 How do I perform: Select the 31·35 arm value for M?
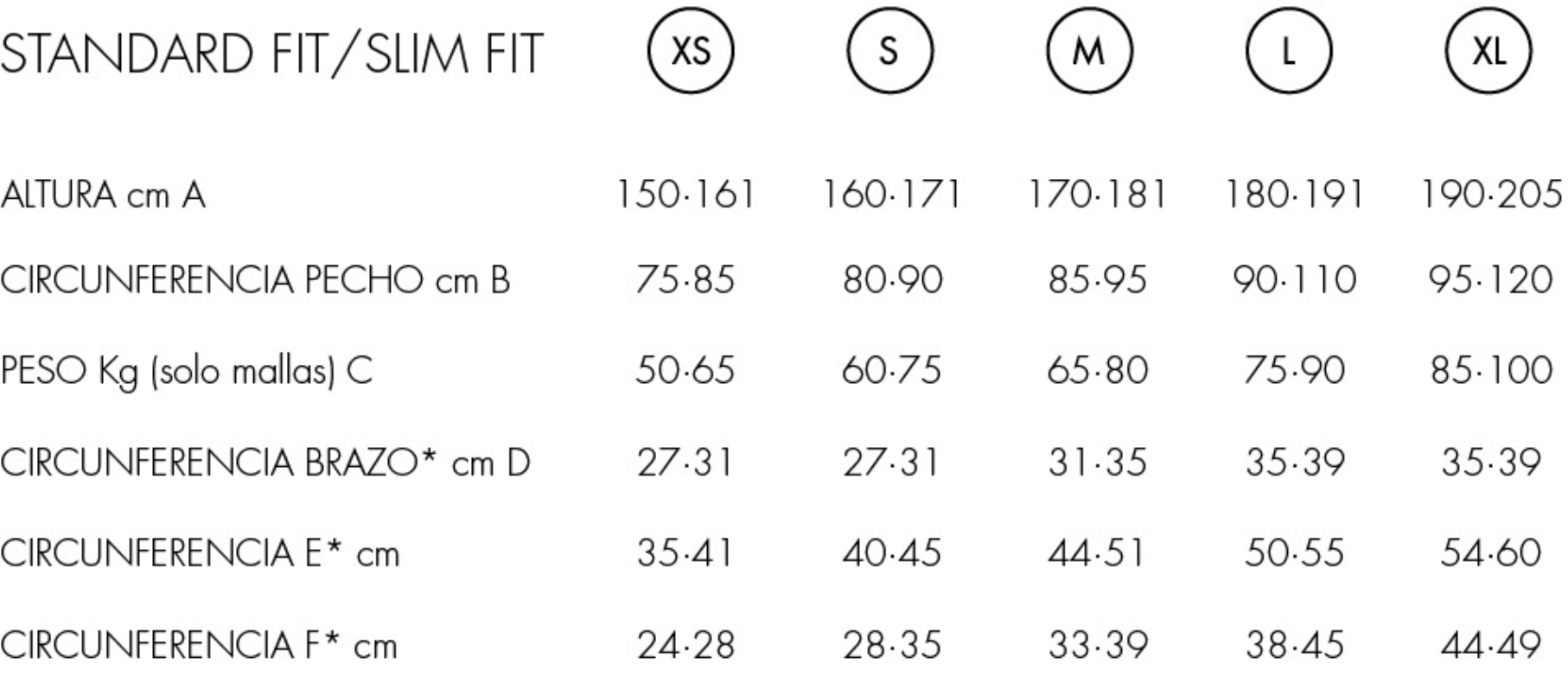pyautogui.click(x=1098, y=463)
